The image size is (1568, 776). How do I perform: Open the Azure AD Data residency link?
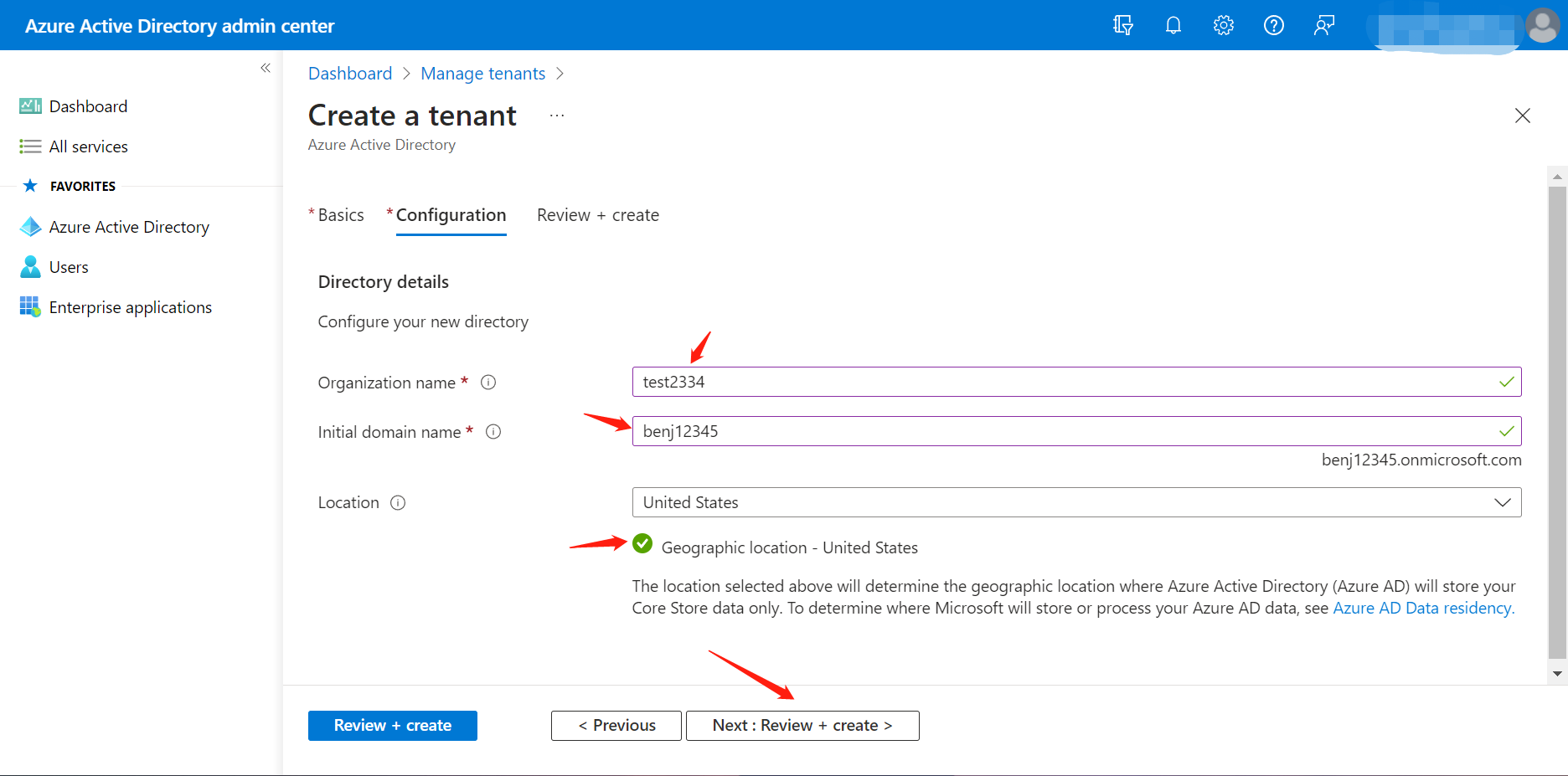click(1423, 608)
